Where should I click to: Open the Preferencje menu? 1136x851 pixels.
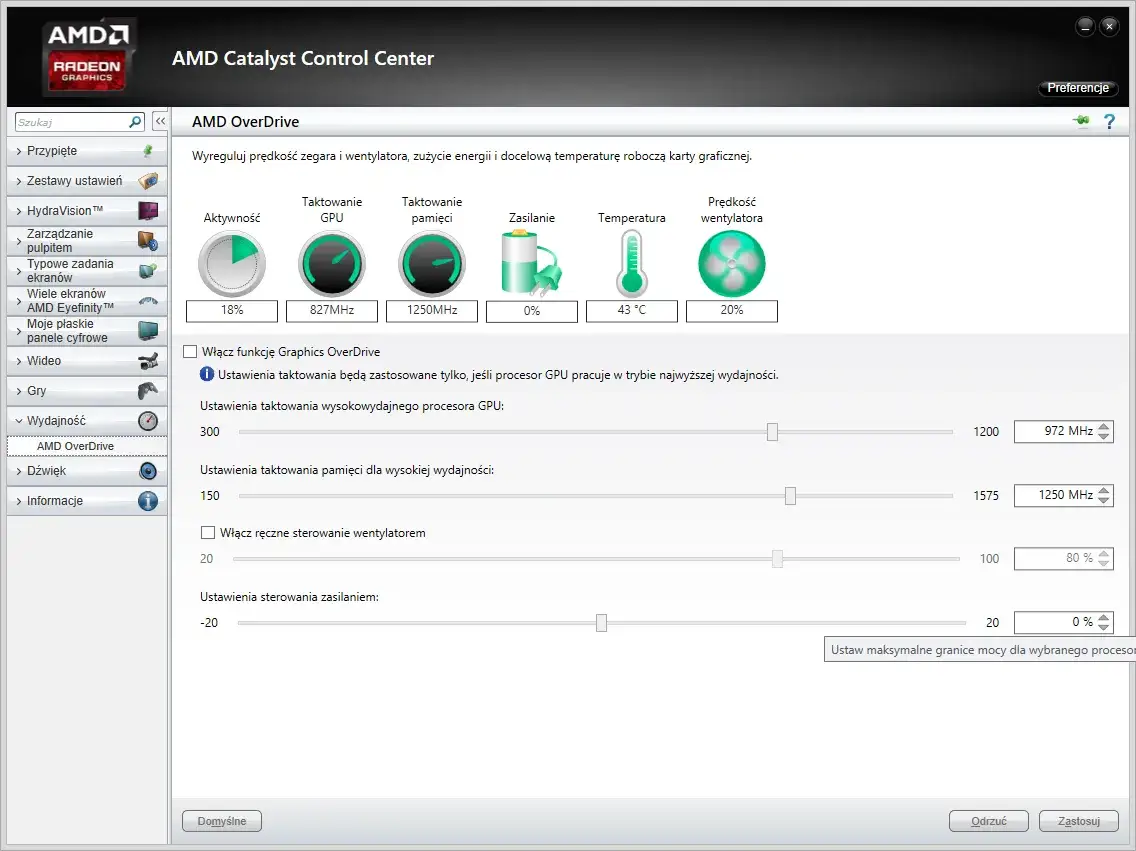tap(1078, 88)
